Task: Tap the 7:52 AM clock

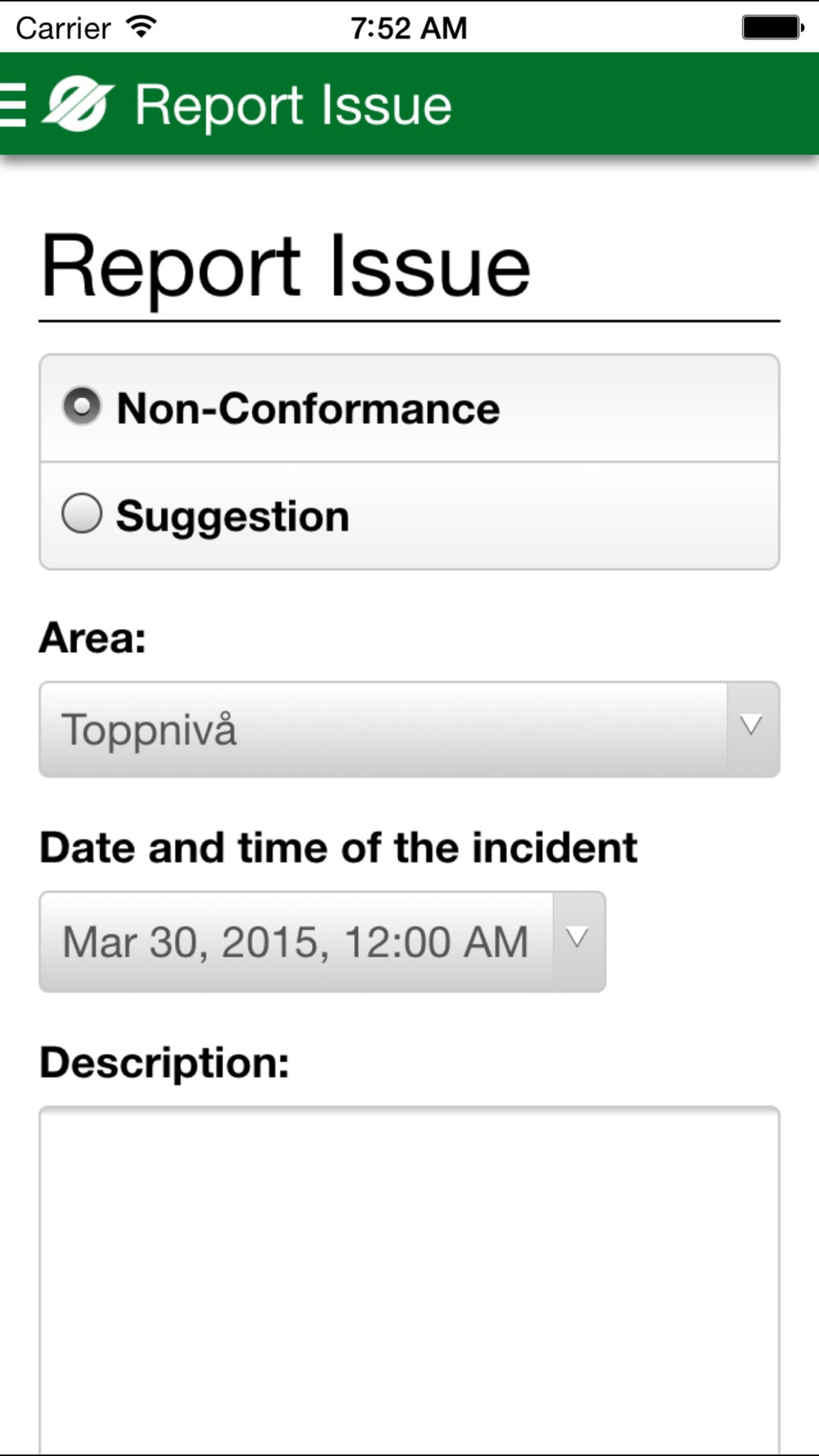Action: tap(409, 29)
